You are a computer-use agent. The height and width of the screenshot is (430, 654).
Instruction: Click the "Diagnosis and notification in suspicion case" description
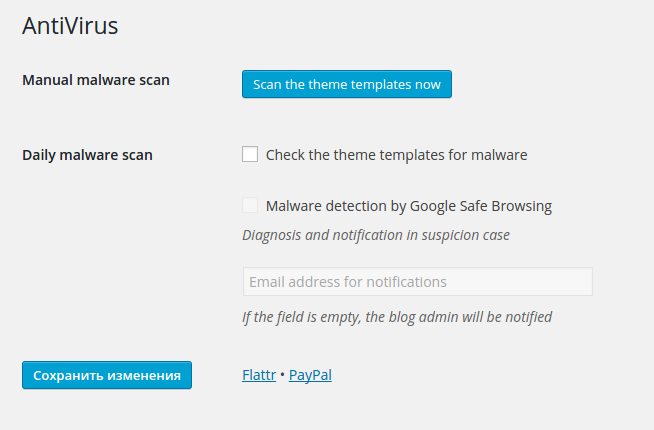(x=375, y=235)
